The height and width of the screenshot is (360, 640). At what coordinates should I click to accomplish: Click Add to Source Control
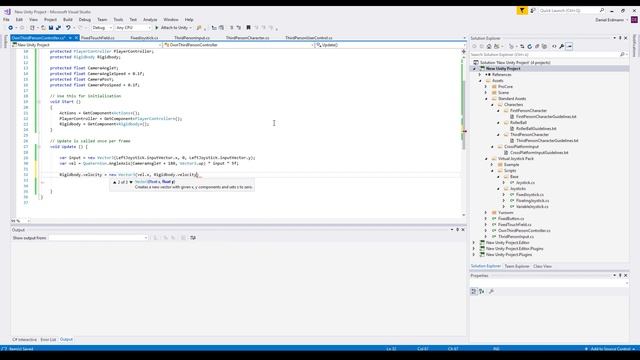click(x=610, y=349)
